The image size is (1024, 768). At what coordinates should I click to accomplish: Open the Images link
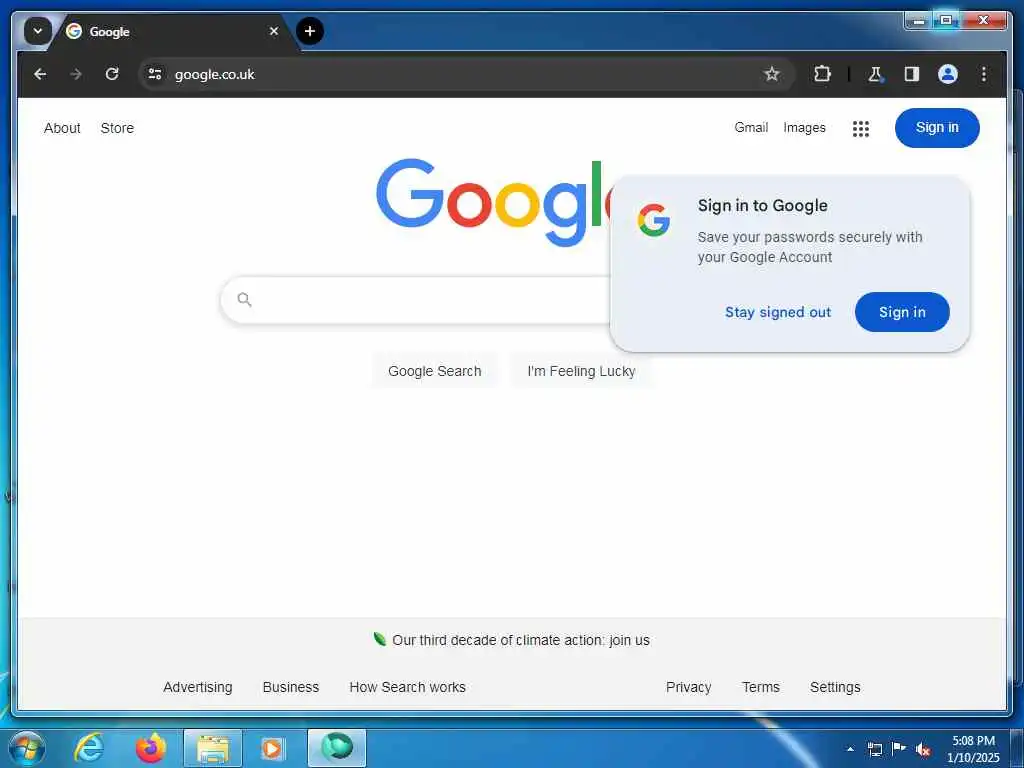point(804,128)
